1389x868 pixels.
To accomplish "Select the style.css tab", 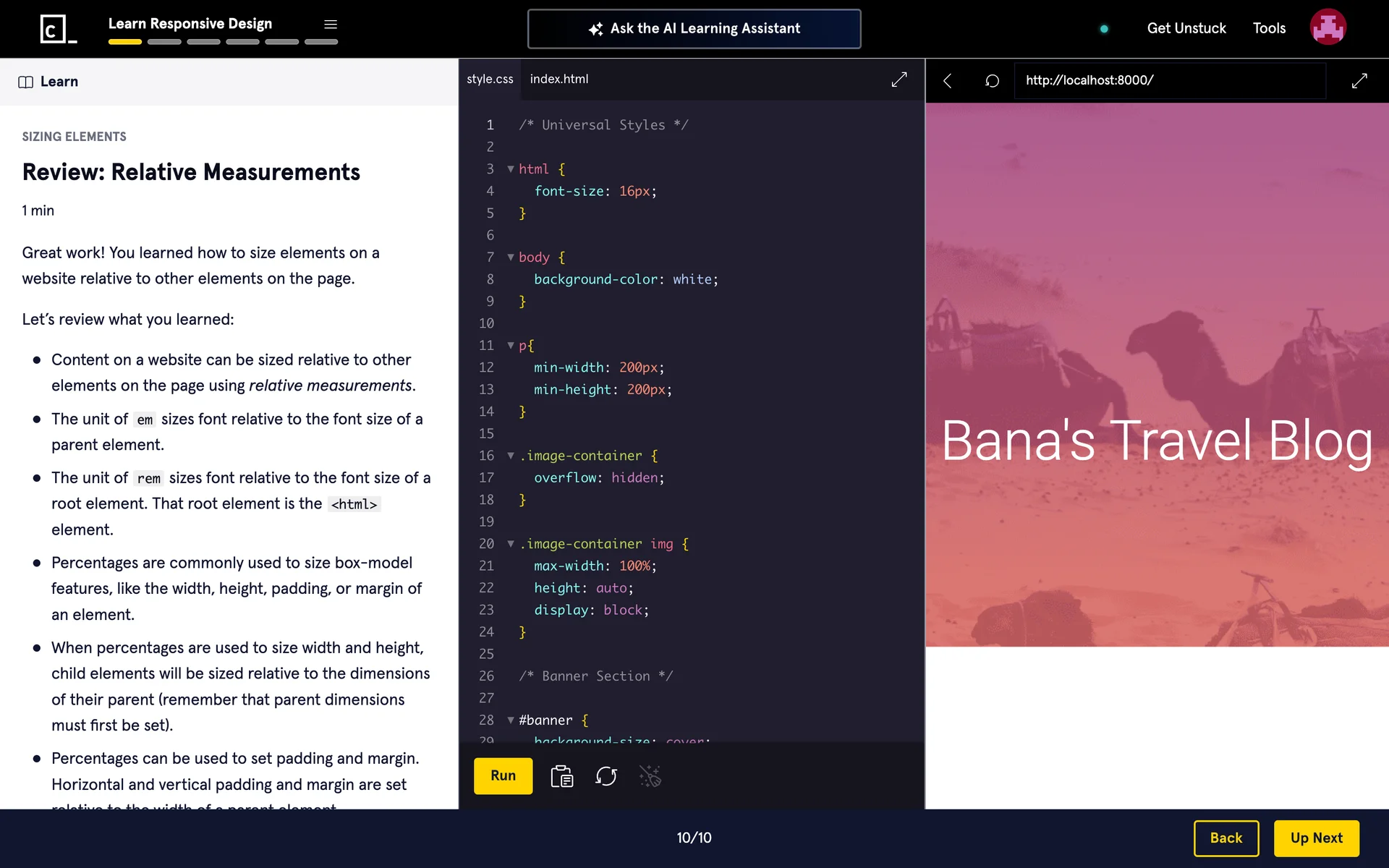I will (490, 79).
